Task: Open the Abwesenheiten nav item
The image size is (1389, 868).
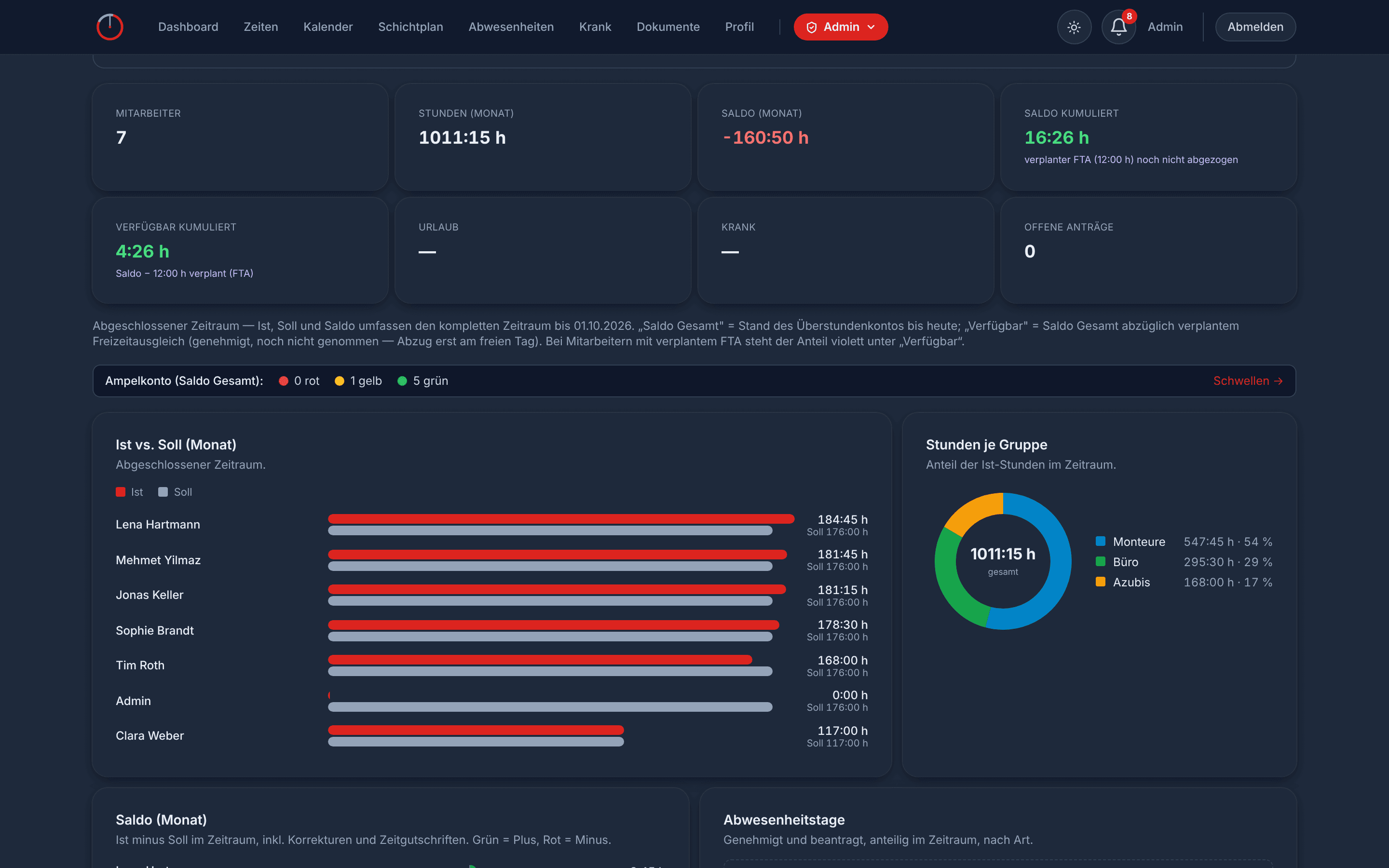Action: (x=511, y=27)
